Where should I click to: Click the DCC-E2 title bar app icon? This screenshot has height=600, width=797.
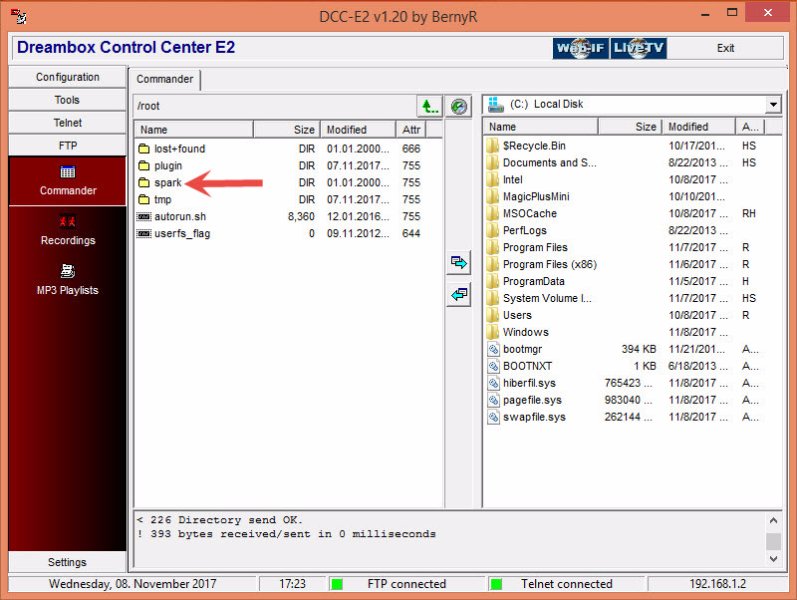tap(18, 16)
